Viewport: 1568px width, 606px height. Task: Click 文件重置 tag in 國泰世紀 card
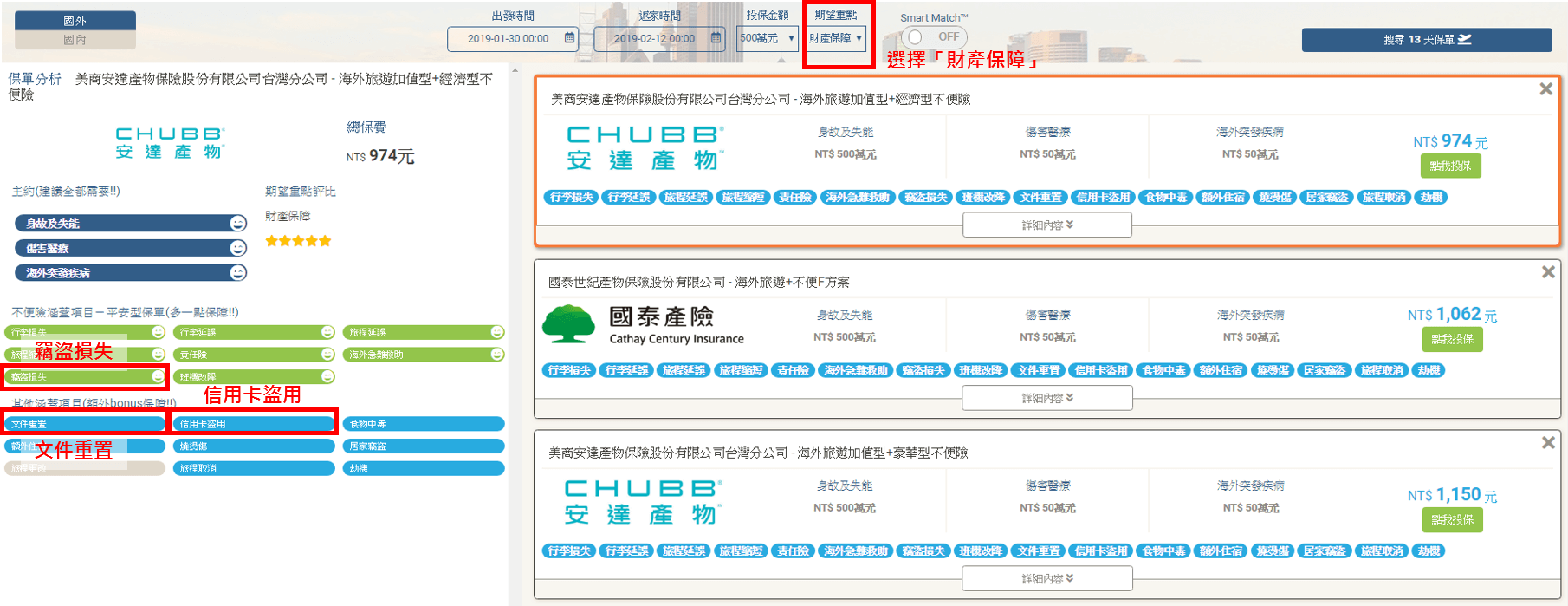coord(1039,371)
